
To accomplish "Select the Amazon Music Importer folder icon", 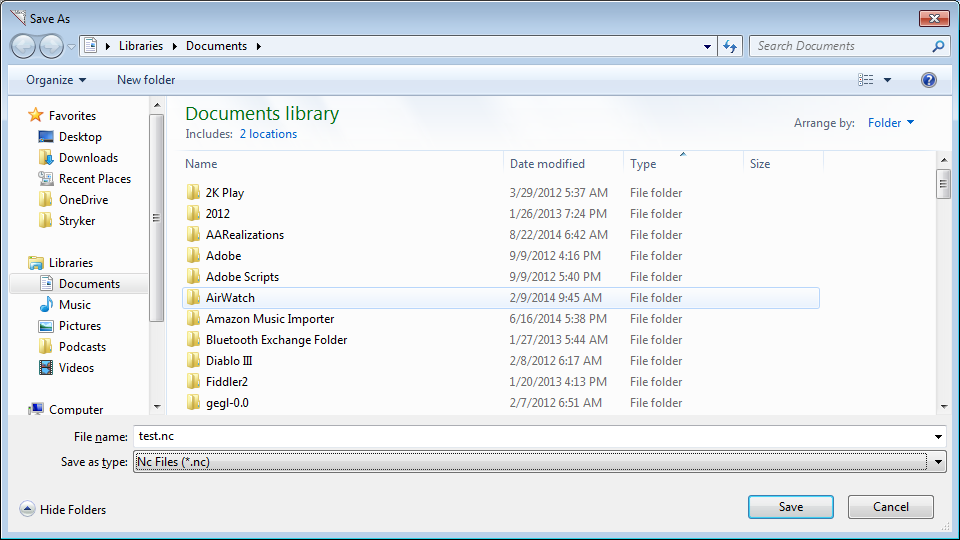I will click(x=193, y=319).
